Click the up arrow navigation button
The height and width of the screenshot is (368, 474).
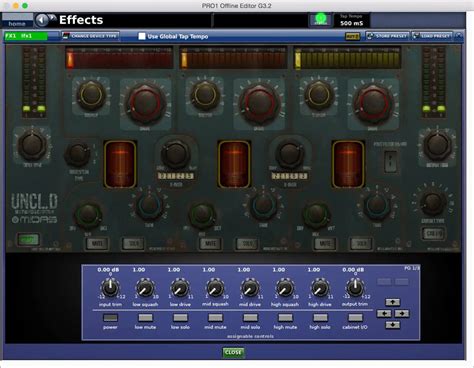pos(393,302)
